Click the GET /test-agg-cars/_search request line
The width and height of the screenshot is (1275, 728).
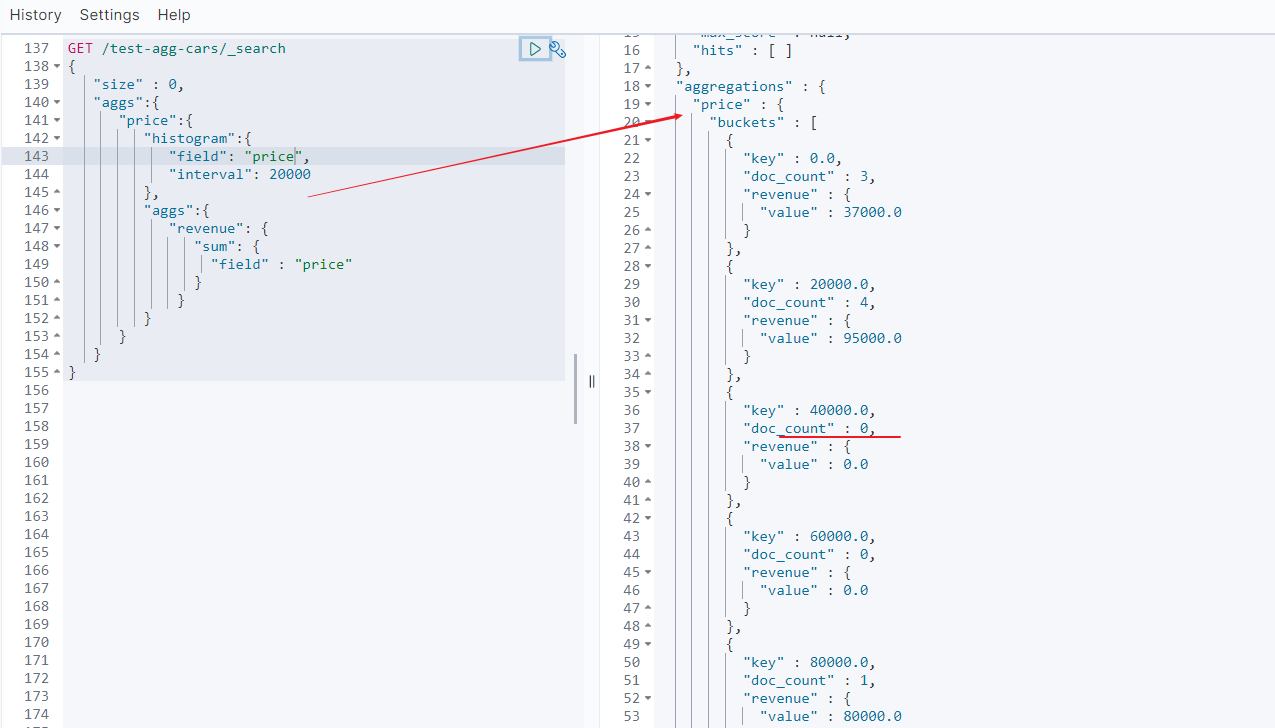(176, 48)
